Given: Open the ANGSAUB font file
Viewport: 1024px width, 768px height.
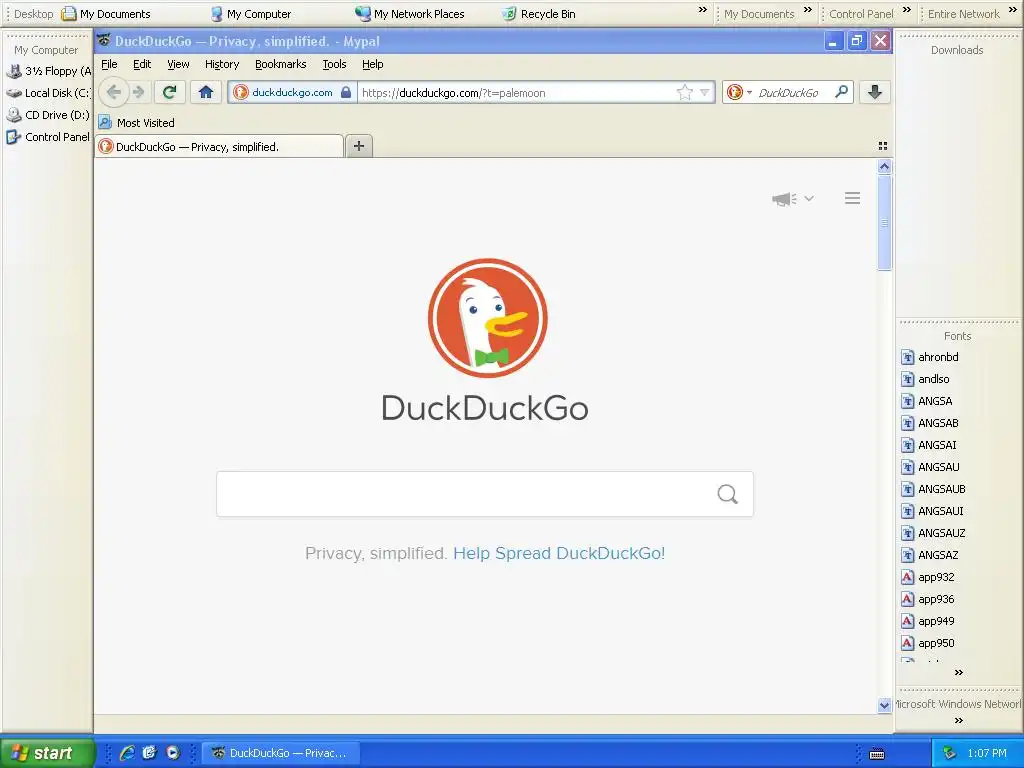Looking at the screenshot, I should click(933, 489).
